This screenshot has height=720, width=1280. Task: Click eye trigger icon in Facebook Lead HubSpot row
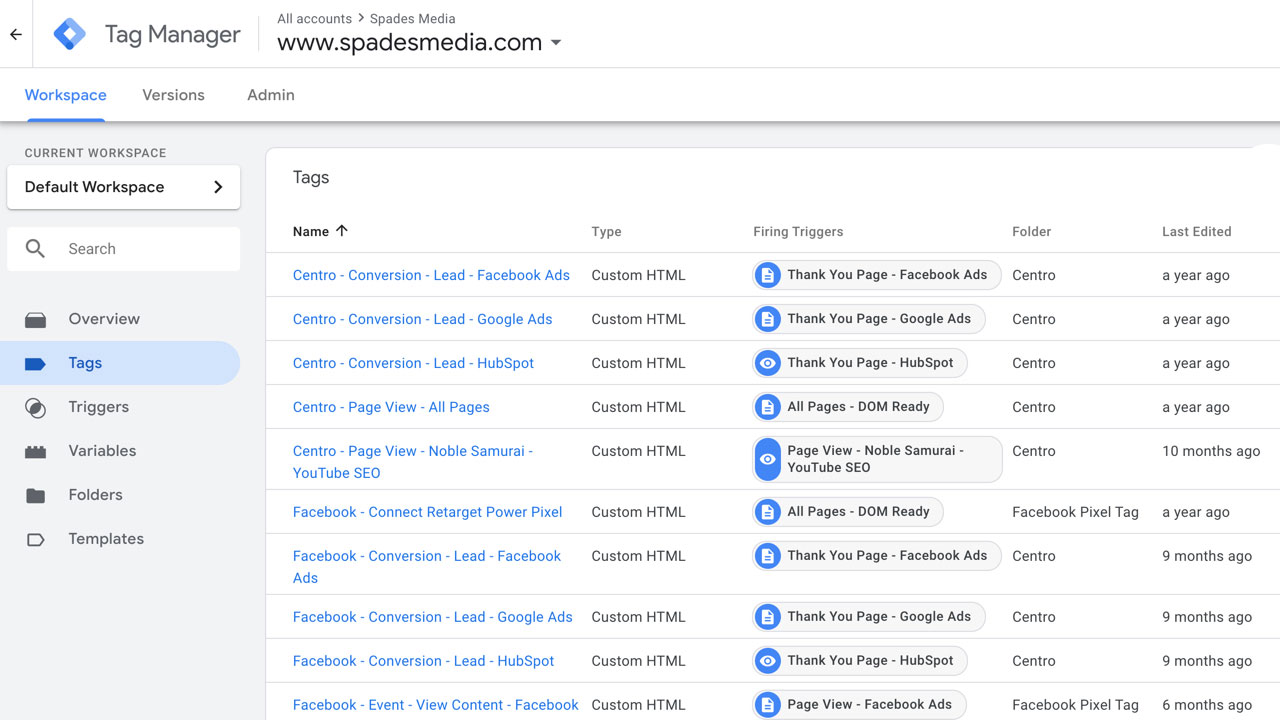pos(768,661)
